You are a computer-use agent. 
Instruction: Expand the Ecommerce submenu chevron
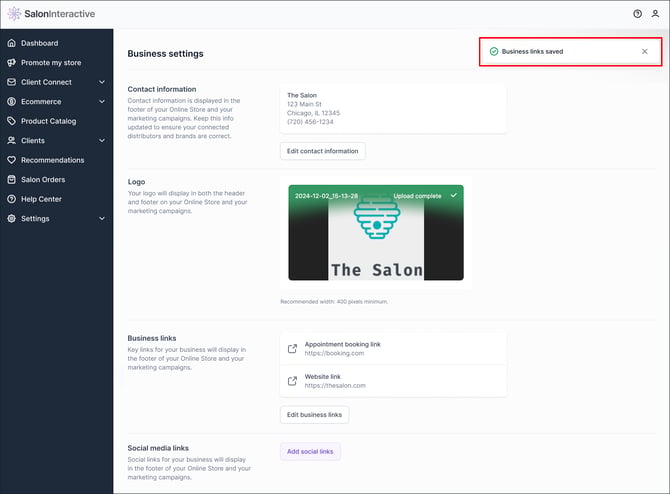[x=102, y=102]
